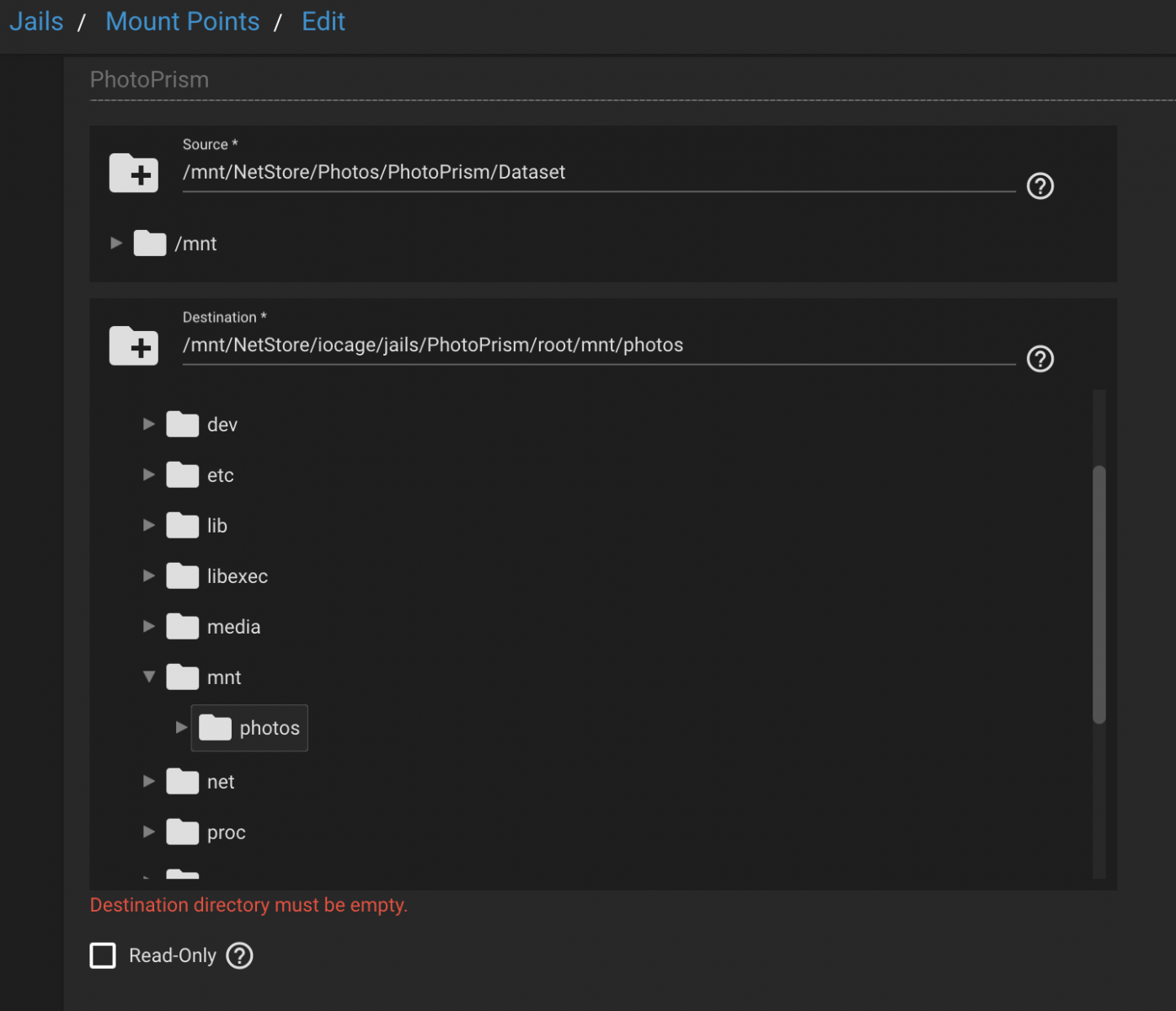The image size is (1176, 1011).
Task: Select the /mnt label in Source tree
Action: point(195,243)
